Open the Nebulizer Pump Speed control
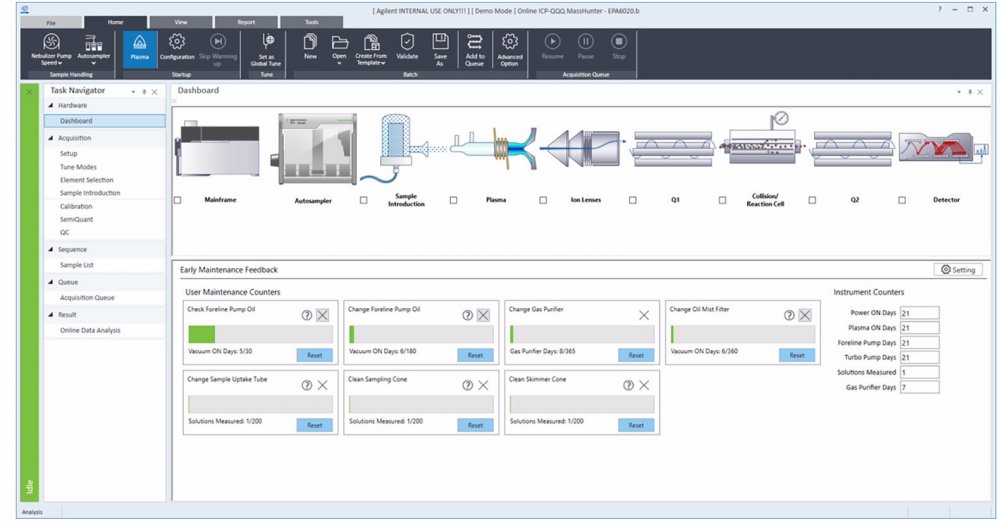This screenshot has height=527, width=1000. pyautogui.click(x=51, y=50)
